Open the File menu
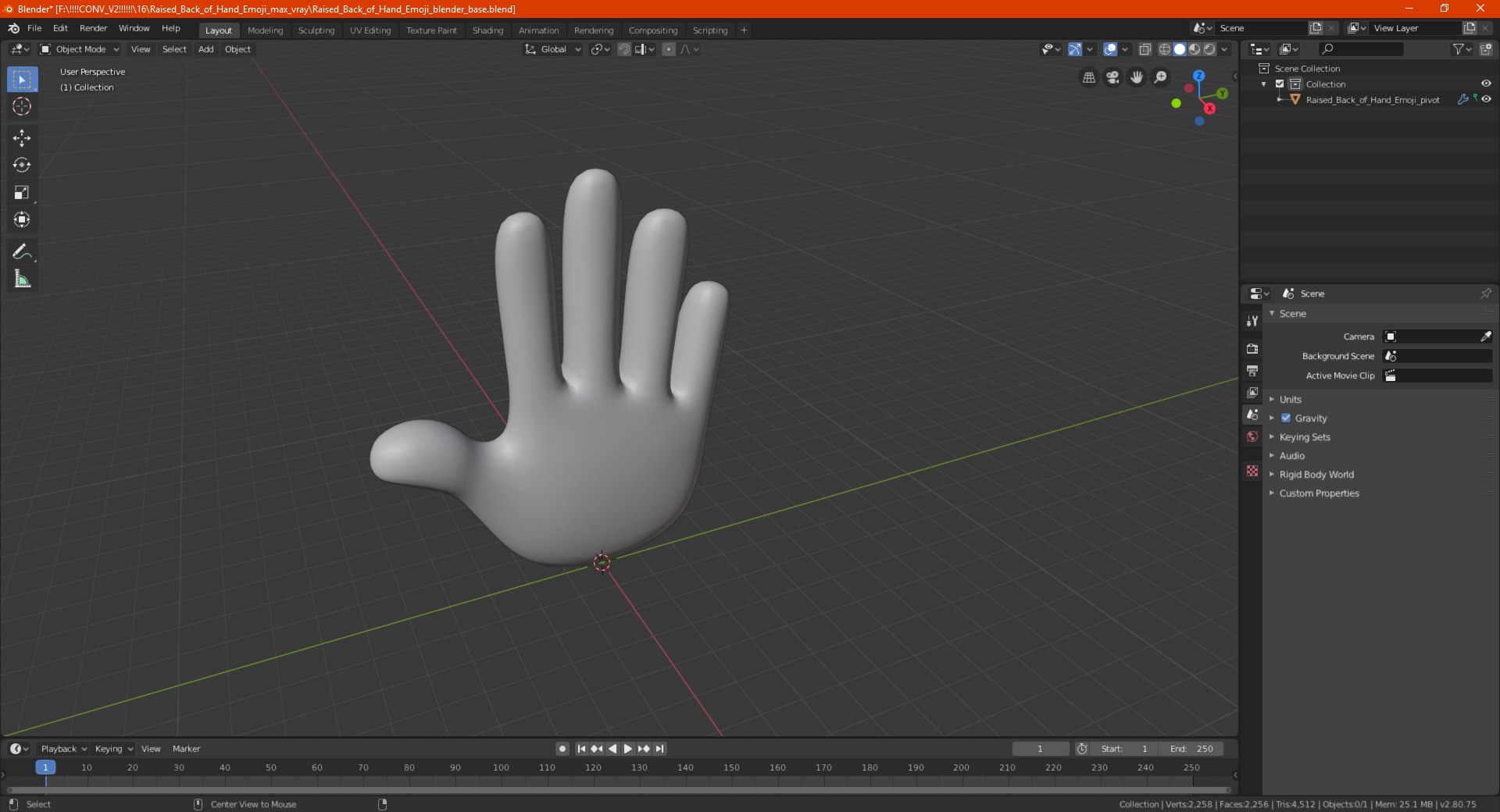1500x812 pixels. click(x=34, y=28)
